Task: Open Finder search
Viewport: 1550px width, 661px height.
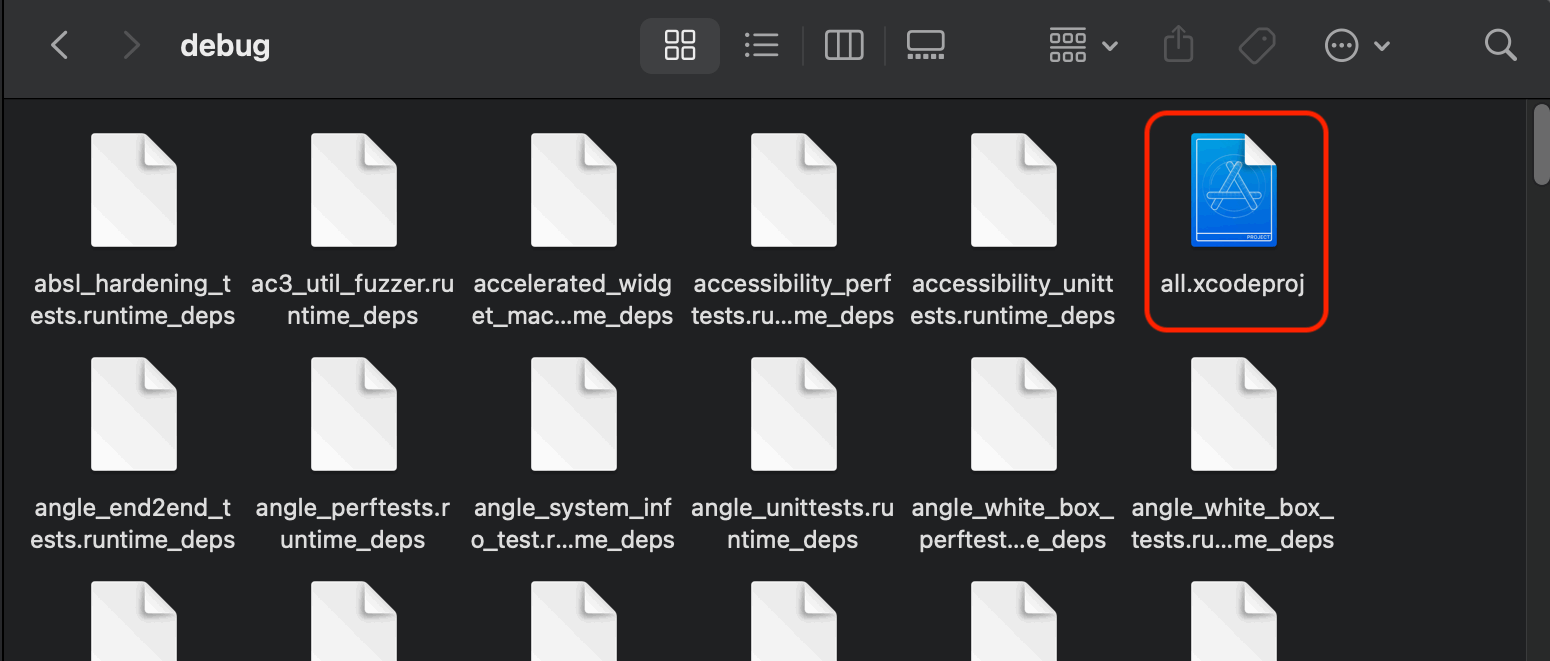Action: click(1500, 45)
